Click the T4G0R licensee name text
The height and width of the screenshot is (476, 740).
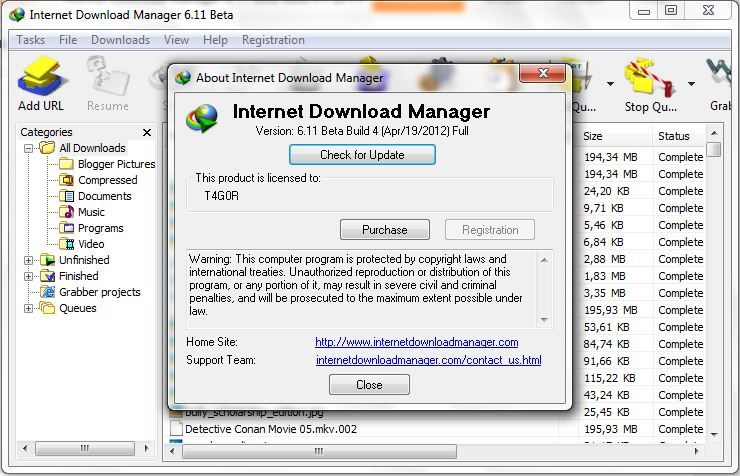(221, 196)
